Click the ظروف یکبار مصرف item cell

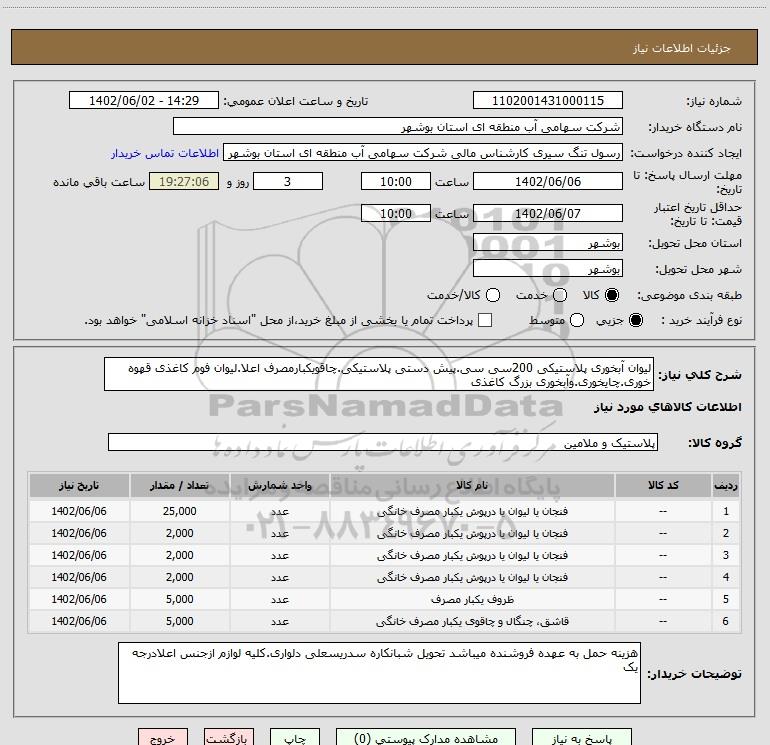(x=472, y=600)
